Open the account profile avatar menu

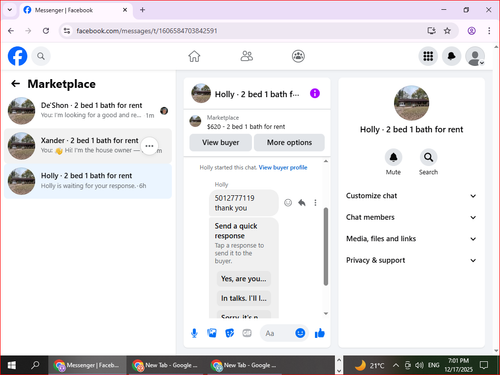point(475,56)
